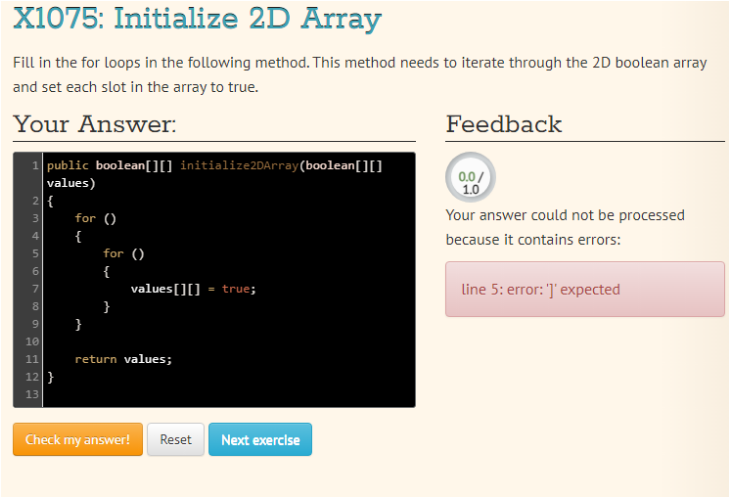Click the Reset button
Viewport: 731px width, 497px height.
point(176,439)
